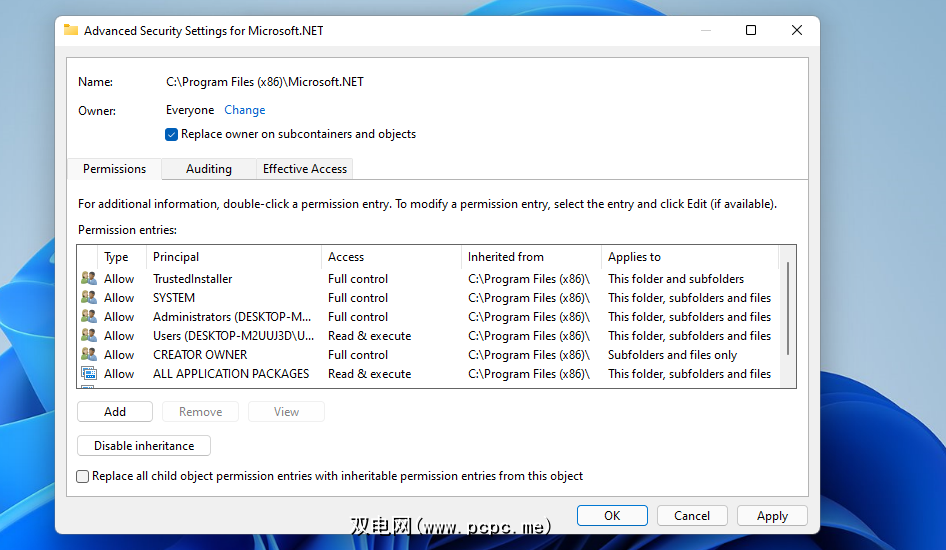Screen dimensions: 946x550
Task: Enable Replace all child object permission entries
Action: [83, 476]
